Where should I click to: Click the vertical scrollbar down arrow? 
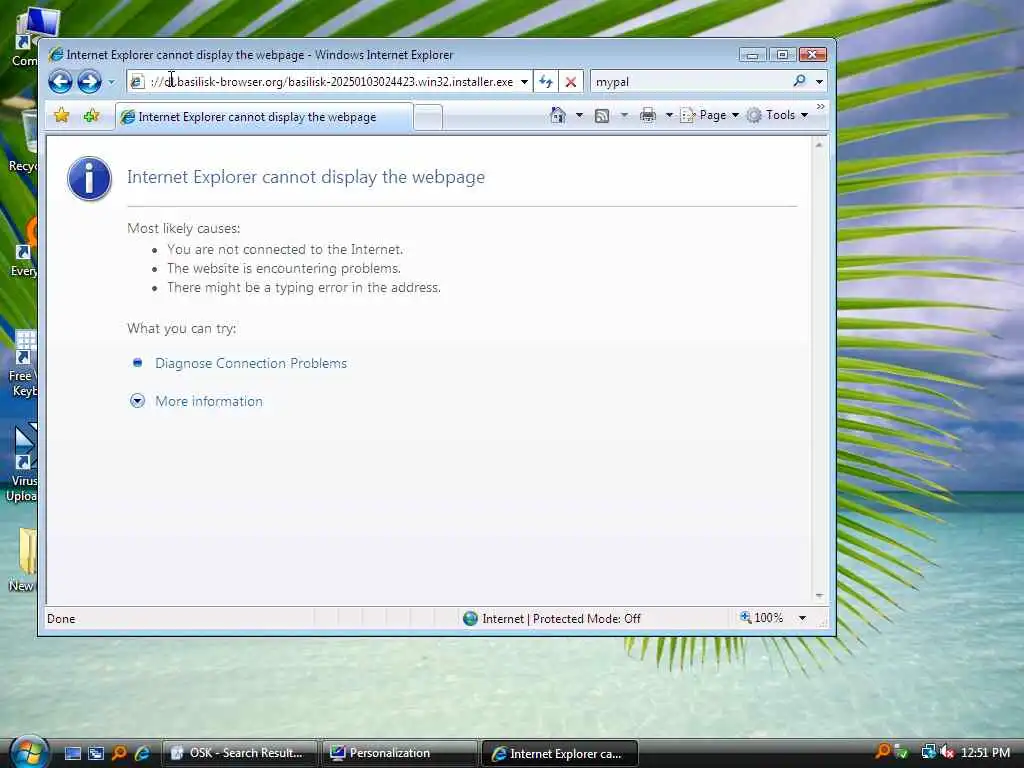[819, 596]
